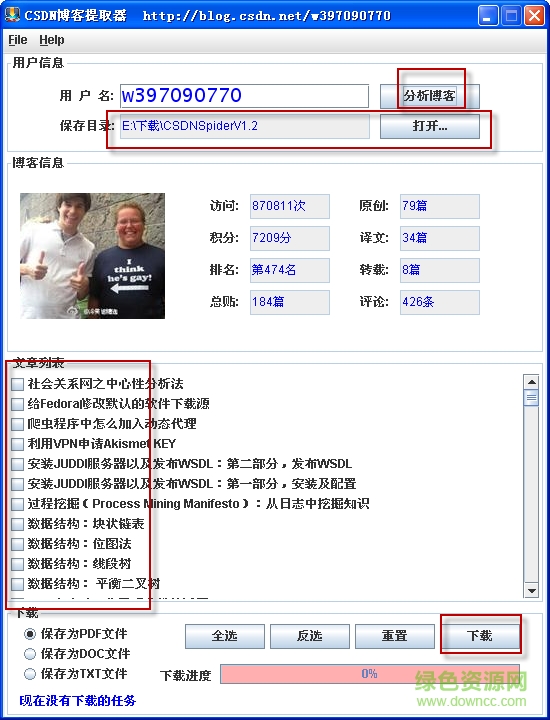
Task: Maximize the CSDN博客提取器 window
Action: 511,16
